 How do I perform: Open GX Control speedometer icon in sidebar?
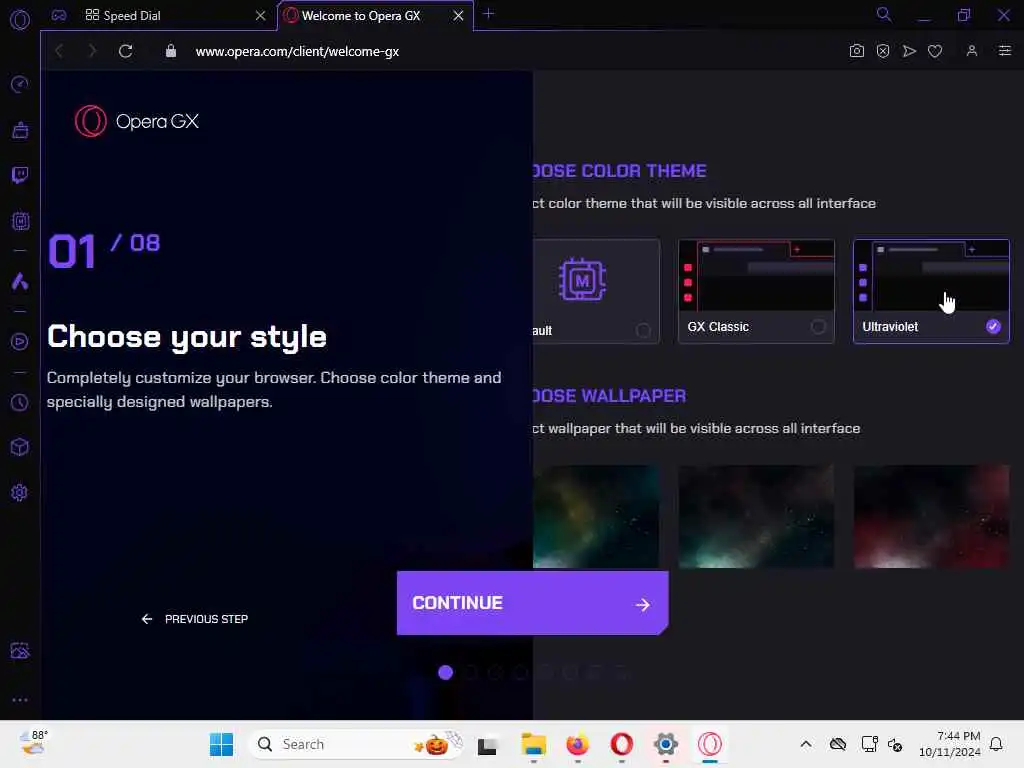pos(20,84)
